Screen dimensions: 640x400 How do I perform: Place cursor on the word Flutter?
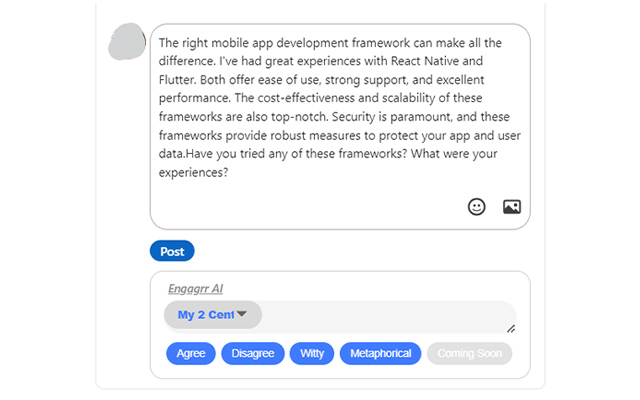tap(178, 80)
